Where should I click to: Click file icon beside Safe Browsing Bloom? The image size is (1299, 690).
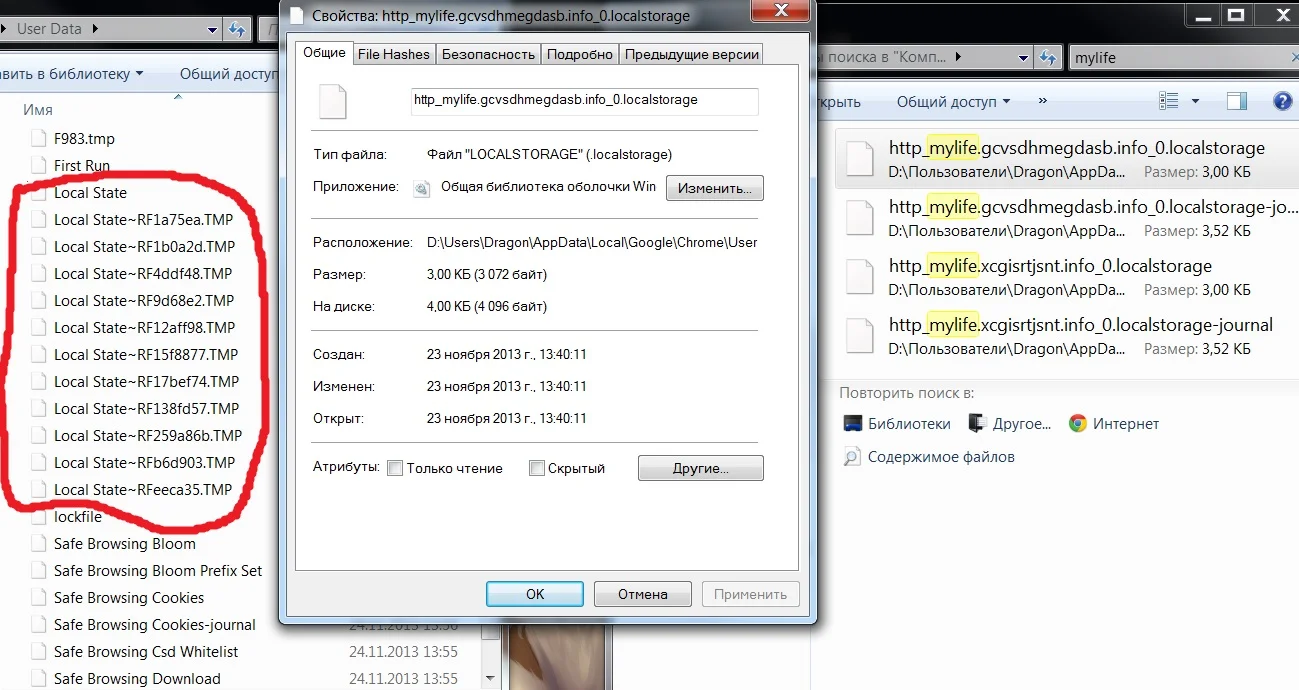[x=38, y=544]
